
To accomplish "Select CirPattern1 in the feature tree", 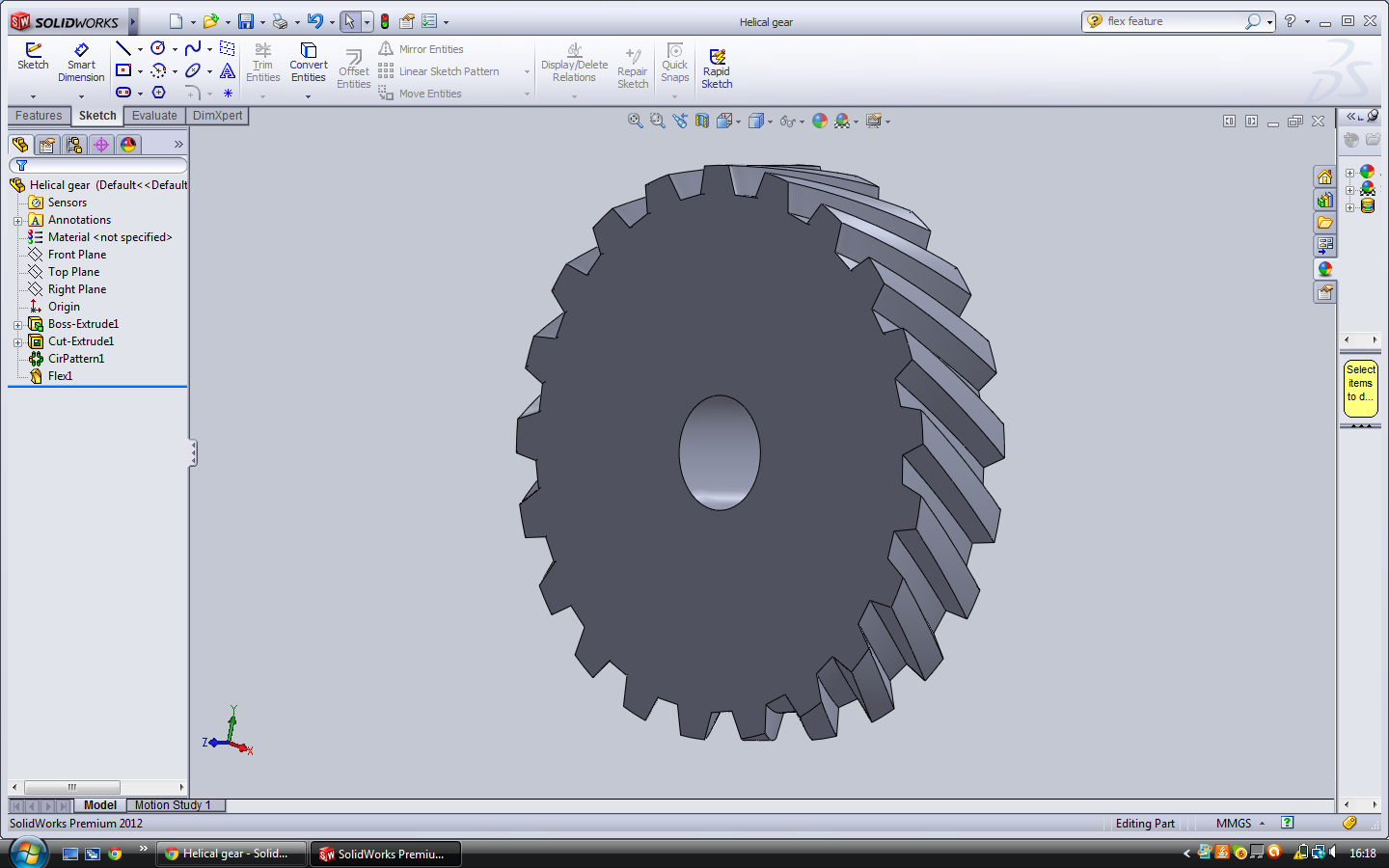I will pos(76,359).
